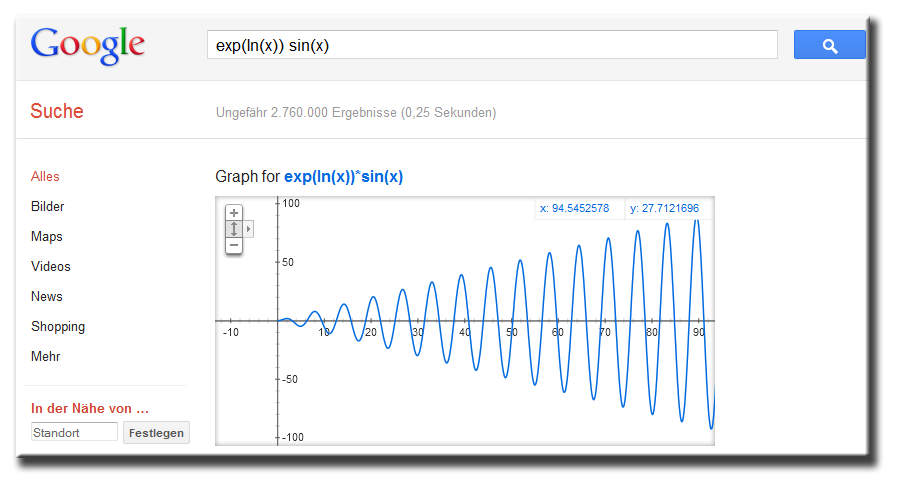The height and width of the screenshot is (489, 906).
Task: Open the Bilder search category
Action: click(47, 206)
